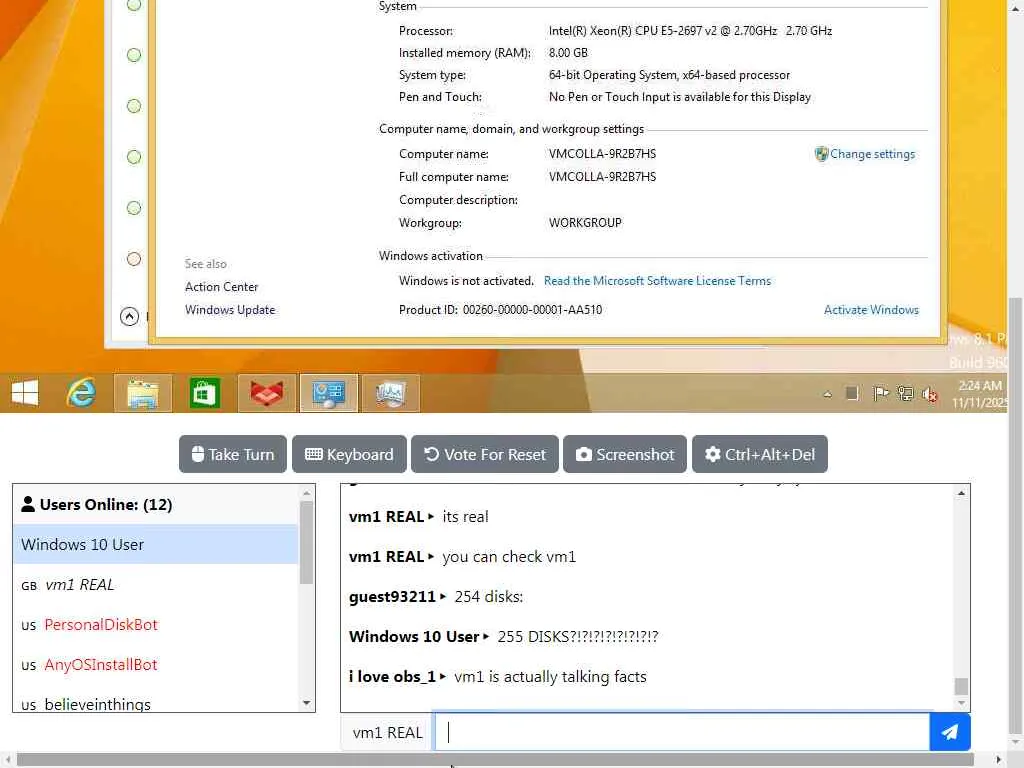Click the users list scroll-up arrow
Screen dimensions: 1024x768
click(x=306, y=492)
